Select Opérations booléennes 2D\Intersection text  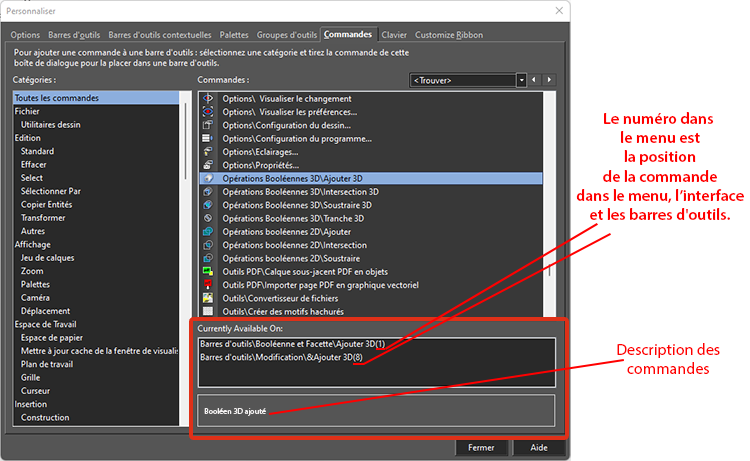[x=295, y=245]
